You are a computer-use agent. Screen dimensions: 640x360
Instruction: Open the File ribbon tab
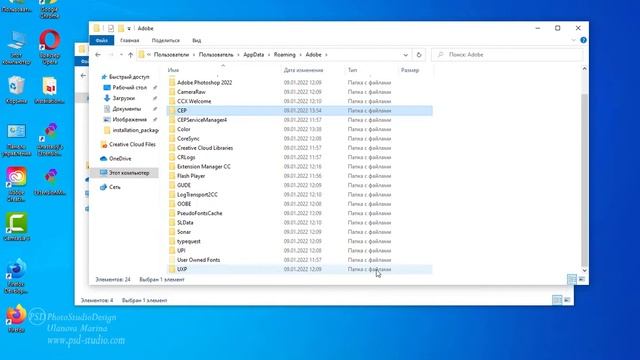[x=102, y=40]
